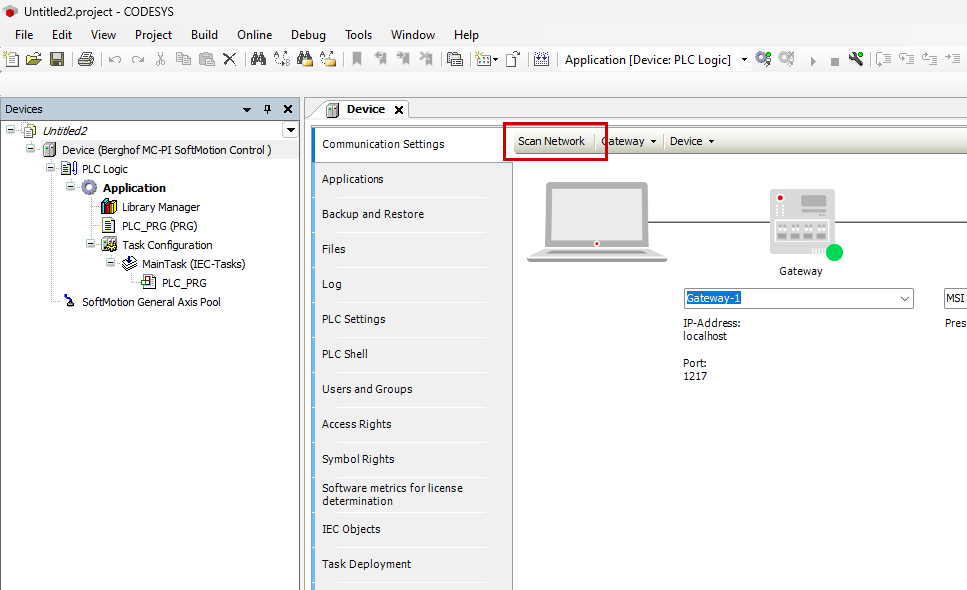Select Library Manager in device tree
Screen dimensions: 967x590
pyautogui.click(x=160, y=207)
